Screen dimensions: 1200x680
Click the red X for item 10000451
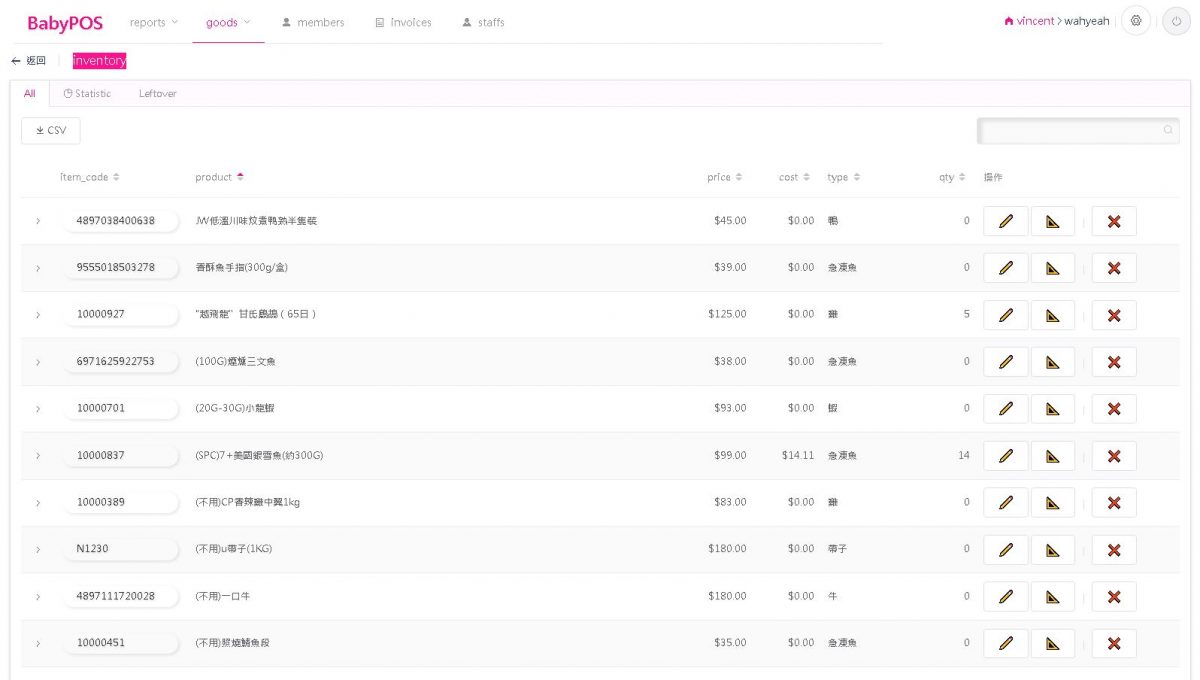coord(1113,643)
